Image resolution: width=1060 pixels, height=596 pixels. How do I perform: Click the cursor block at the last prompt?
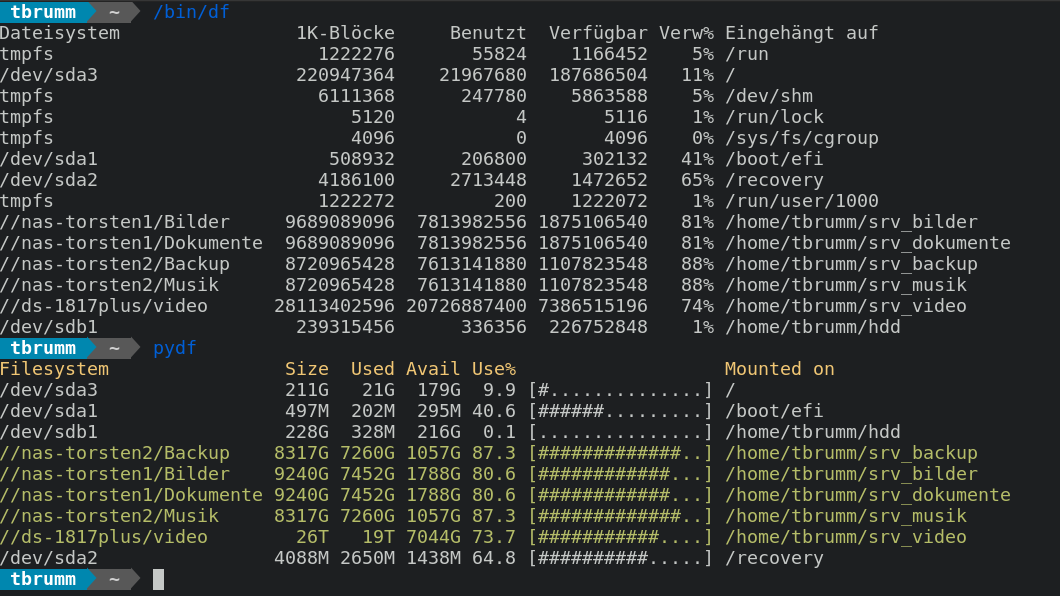pyautogui.click(x=158, y=579)
